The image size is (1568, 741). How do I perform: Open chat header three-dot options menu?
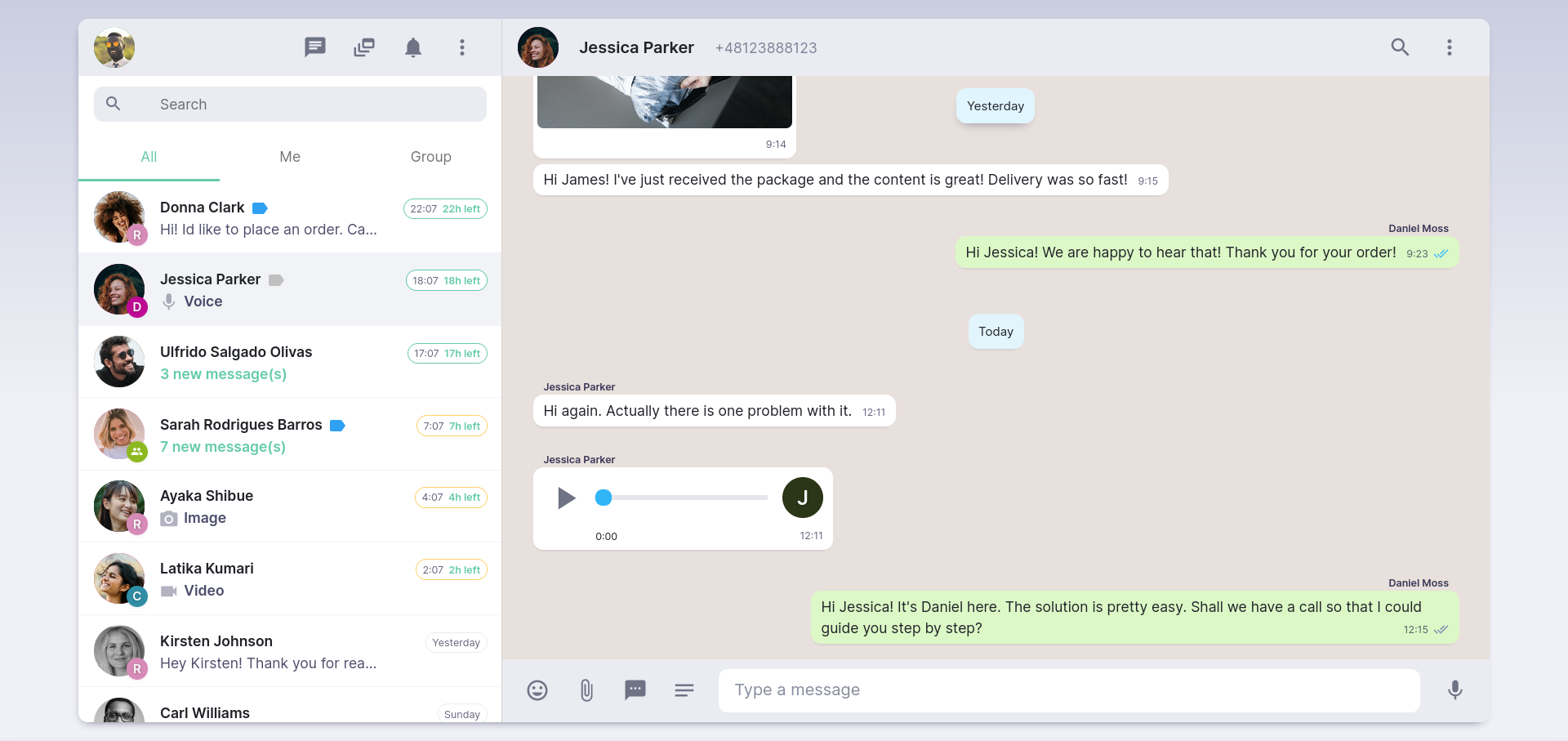1450,47
